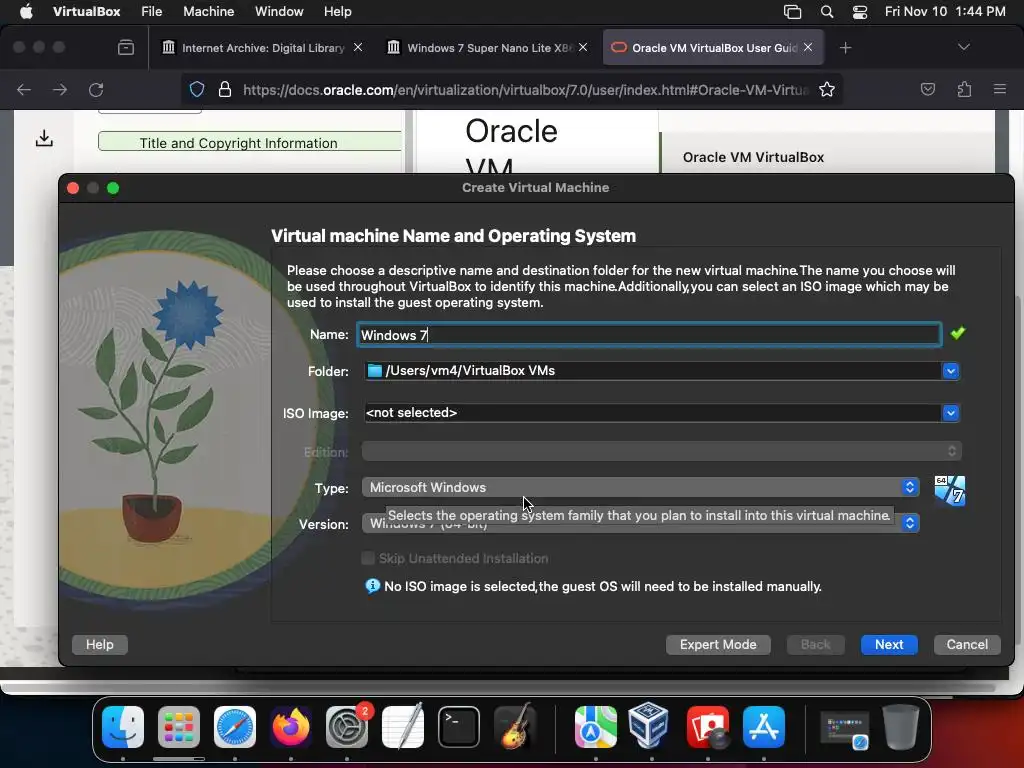The width and height of the screenshot is (1024, 768).
Task: Open Firefox tracking protection shield
Action: click(197, 89)
